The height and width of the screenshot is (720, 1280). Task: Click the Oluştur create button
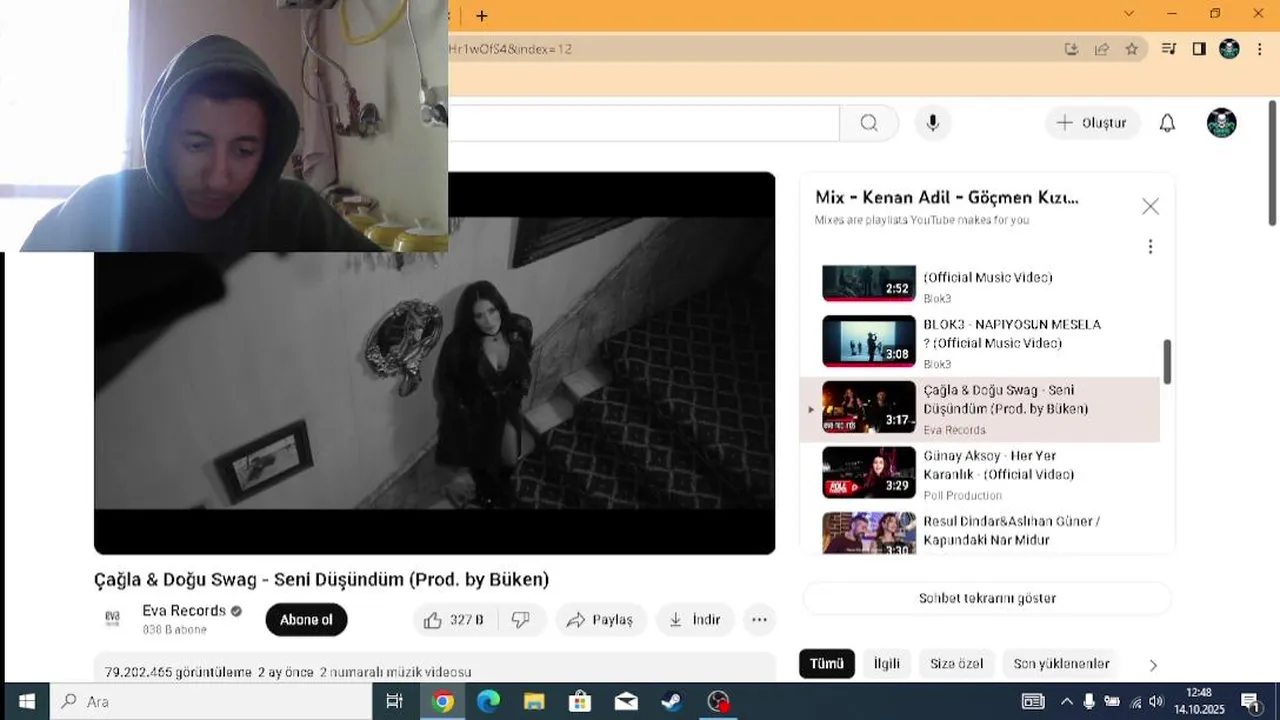[1092, 123]
